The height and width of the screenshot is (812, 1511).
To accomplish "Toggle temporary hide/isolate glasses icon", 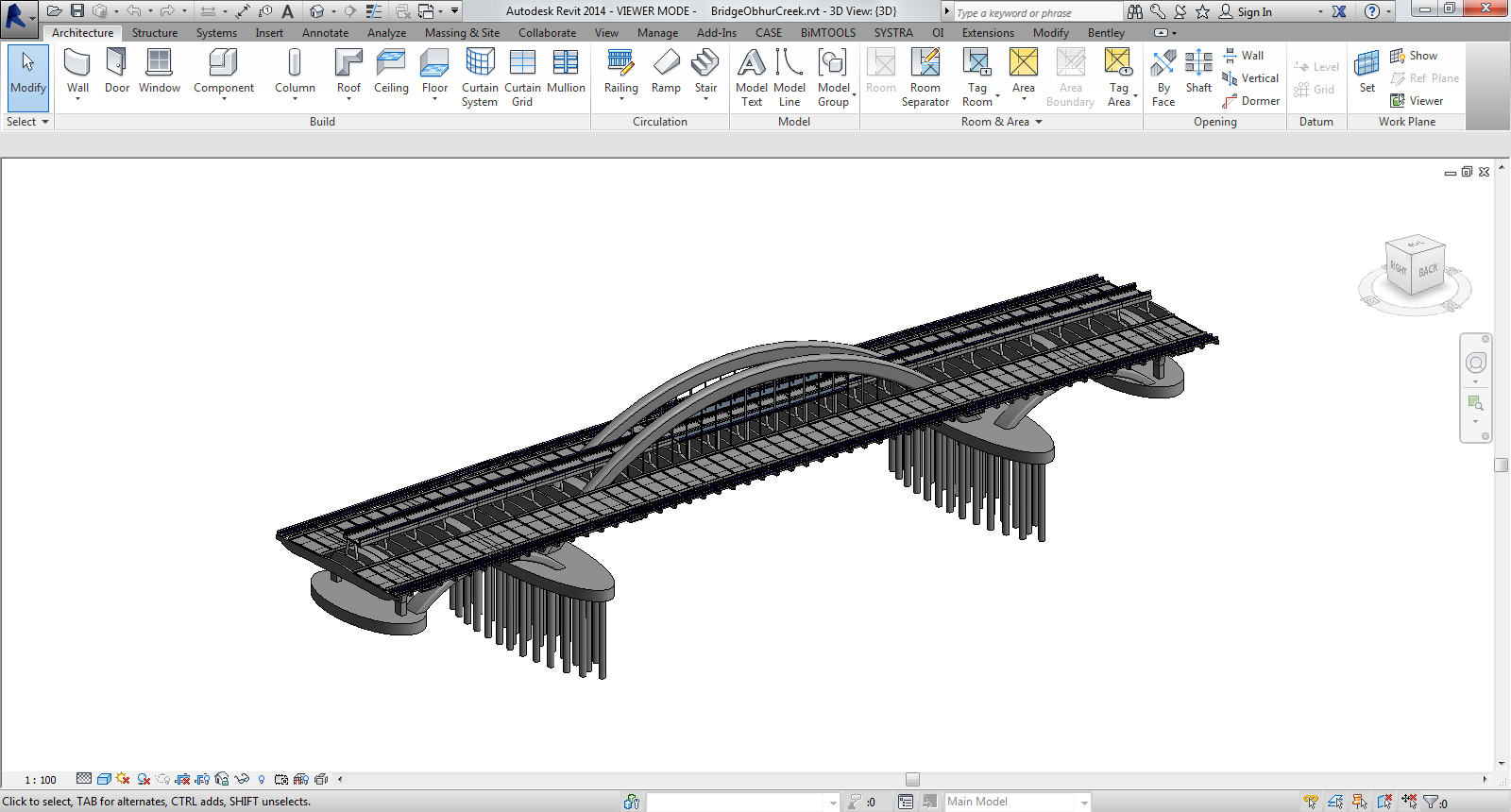I will pos(242,779).
